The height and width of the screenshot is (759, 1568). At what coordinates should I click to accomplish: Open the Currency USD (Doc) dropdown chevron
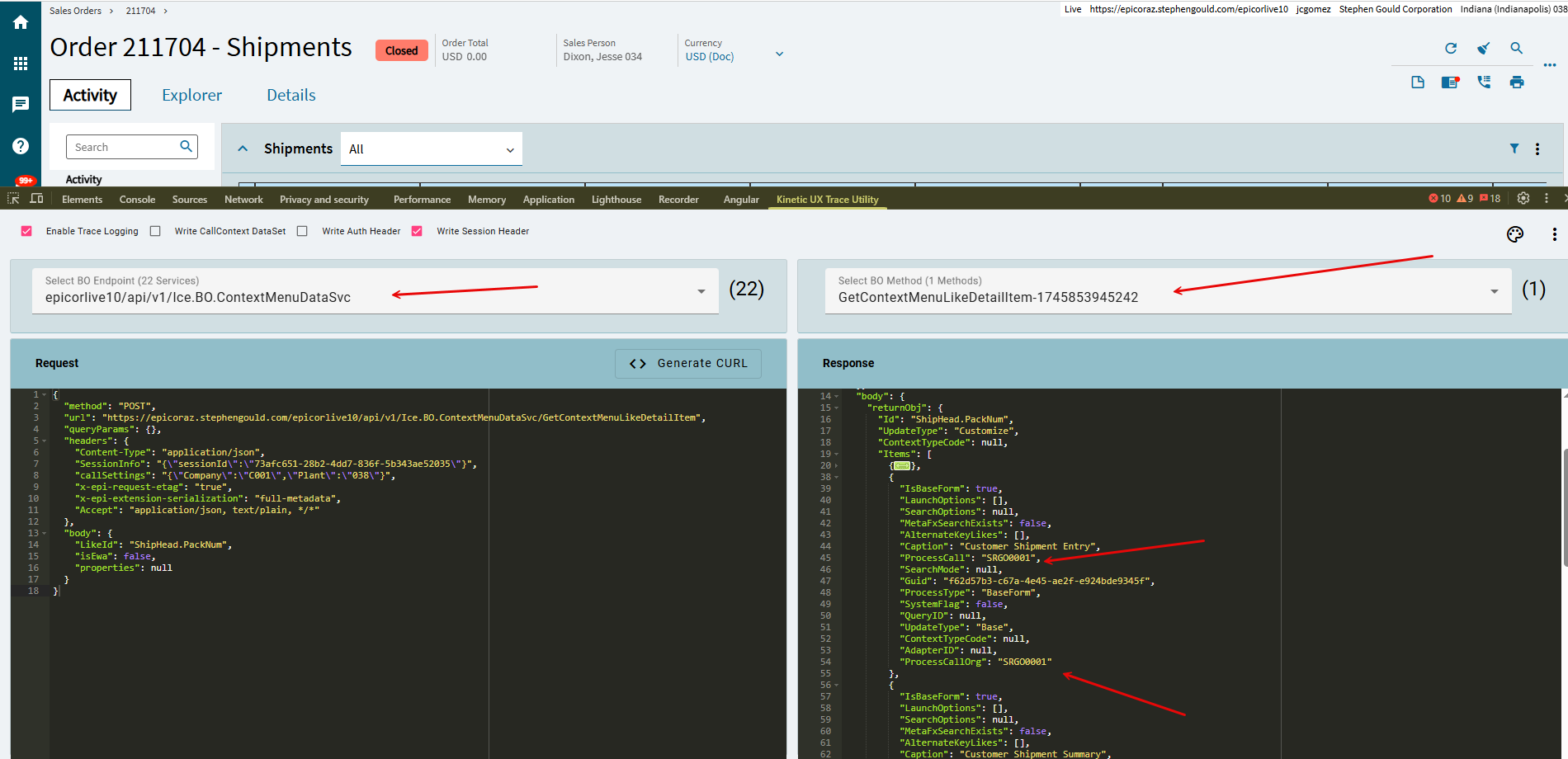(779, 54)
